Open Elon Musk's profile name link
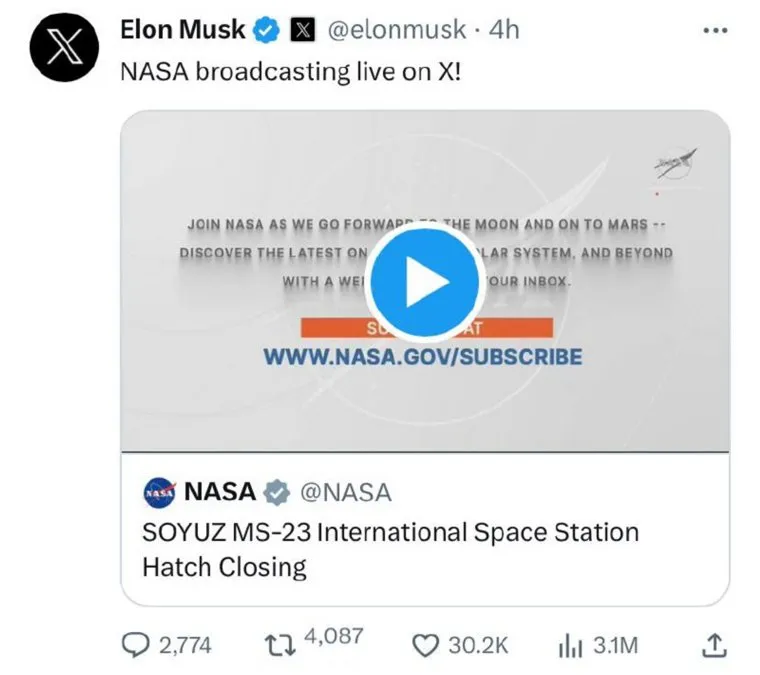Screen dimensions: 760x675 182,30
